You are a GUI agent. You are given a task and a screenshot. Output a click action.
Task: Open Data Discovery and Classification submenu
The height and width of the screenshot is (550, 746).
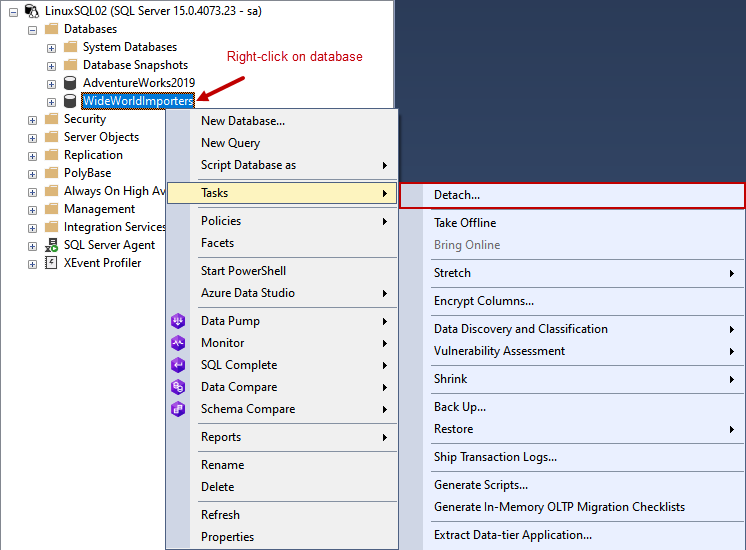(572, 329)
